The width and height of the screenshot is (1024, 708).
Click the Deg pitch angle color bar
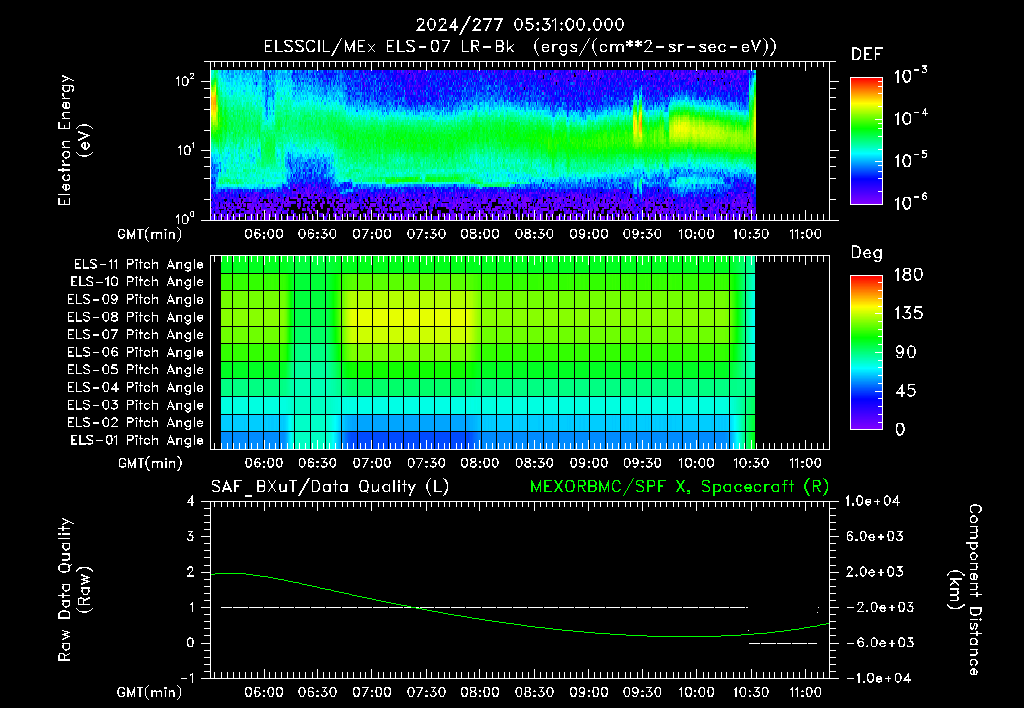pos(866,353)
